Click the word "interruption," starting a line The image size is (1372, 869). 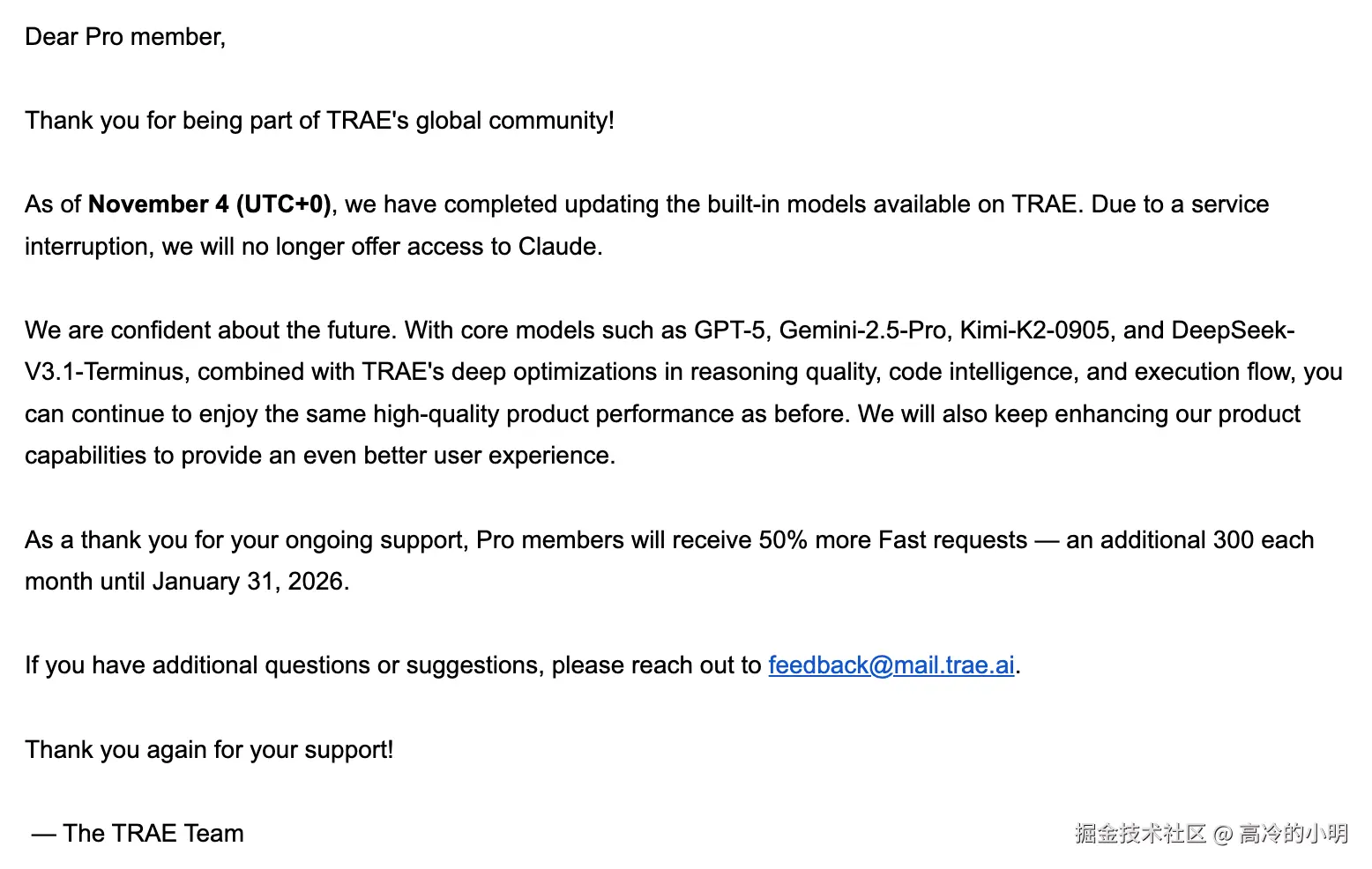[87, 247]
